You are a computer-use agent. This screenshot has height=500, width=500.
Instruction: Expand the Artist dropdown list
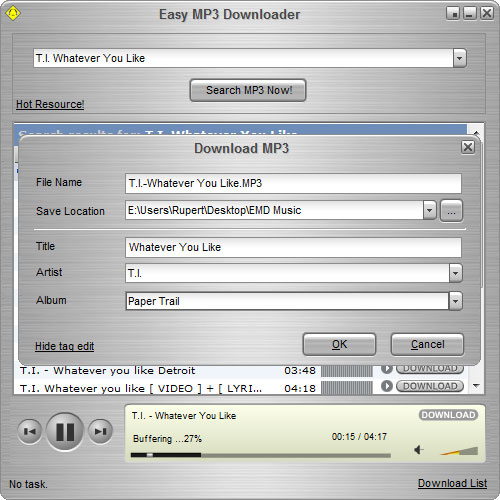point(455,273)
